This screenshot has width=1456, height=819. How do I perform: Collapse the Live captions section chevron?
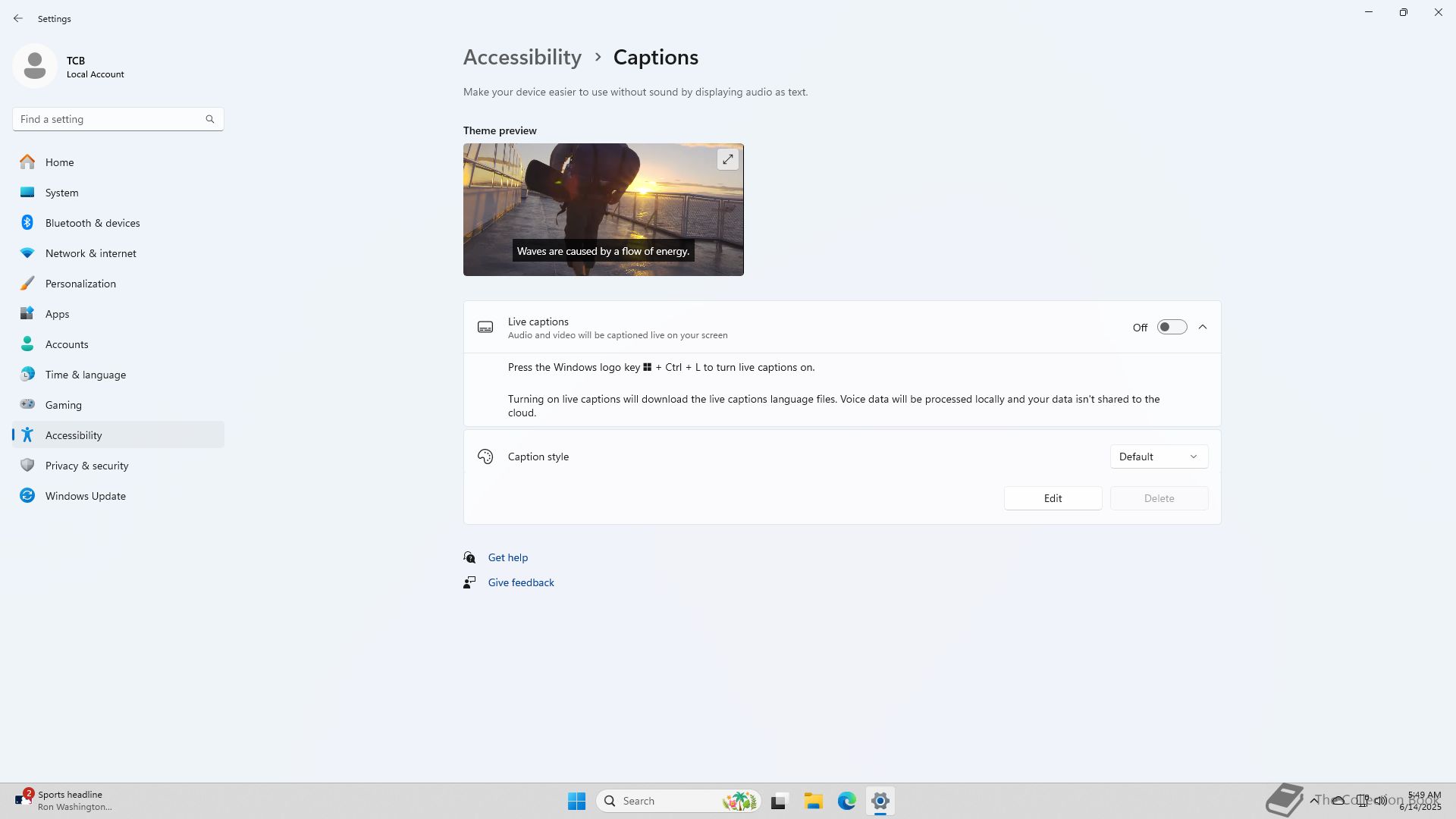tap(1203, 328)
